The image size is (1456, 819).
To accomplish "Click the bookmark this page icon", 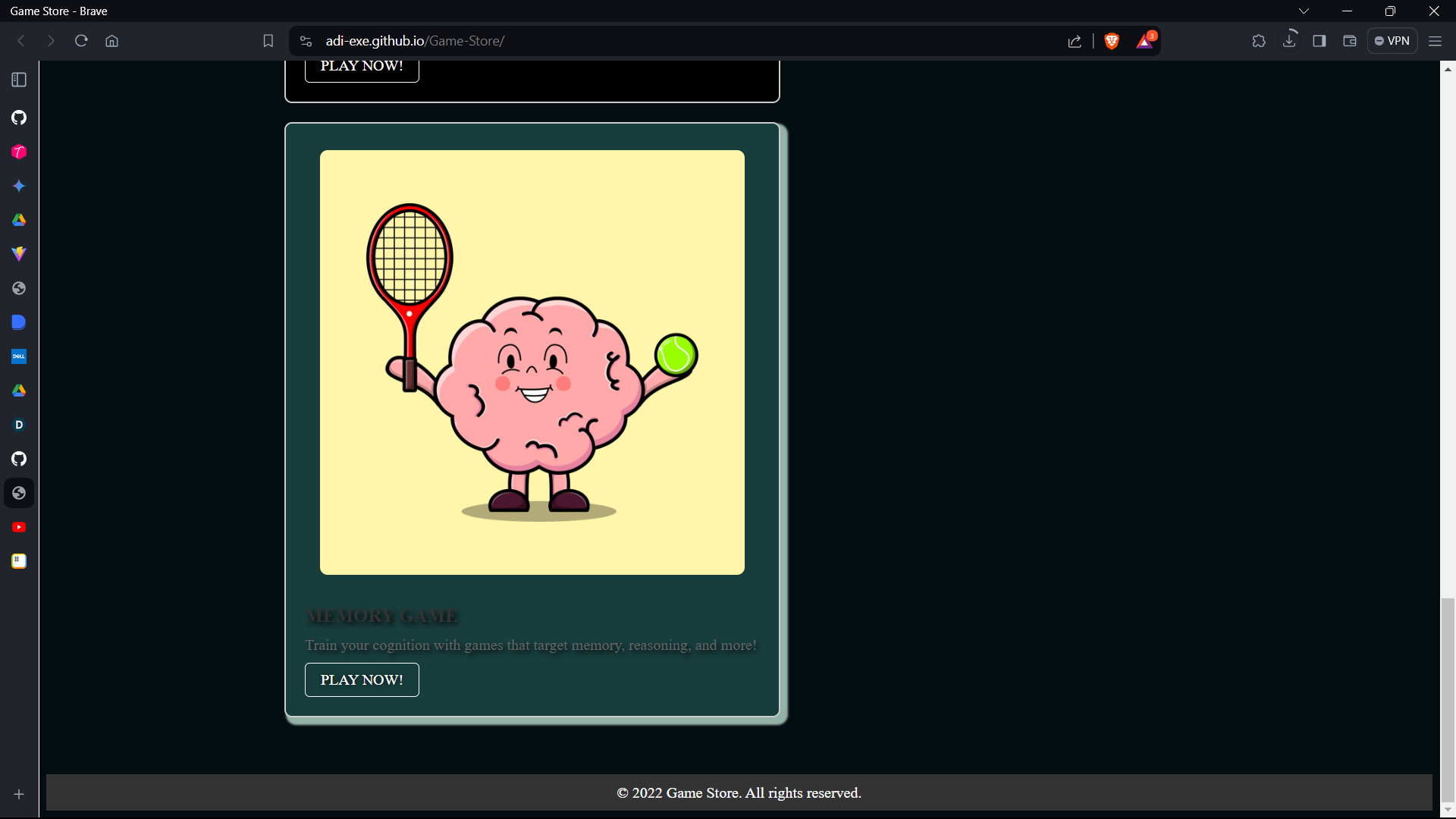I will [268, 41].
